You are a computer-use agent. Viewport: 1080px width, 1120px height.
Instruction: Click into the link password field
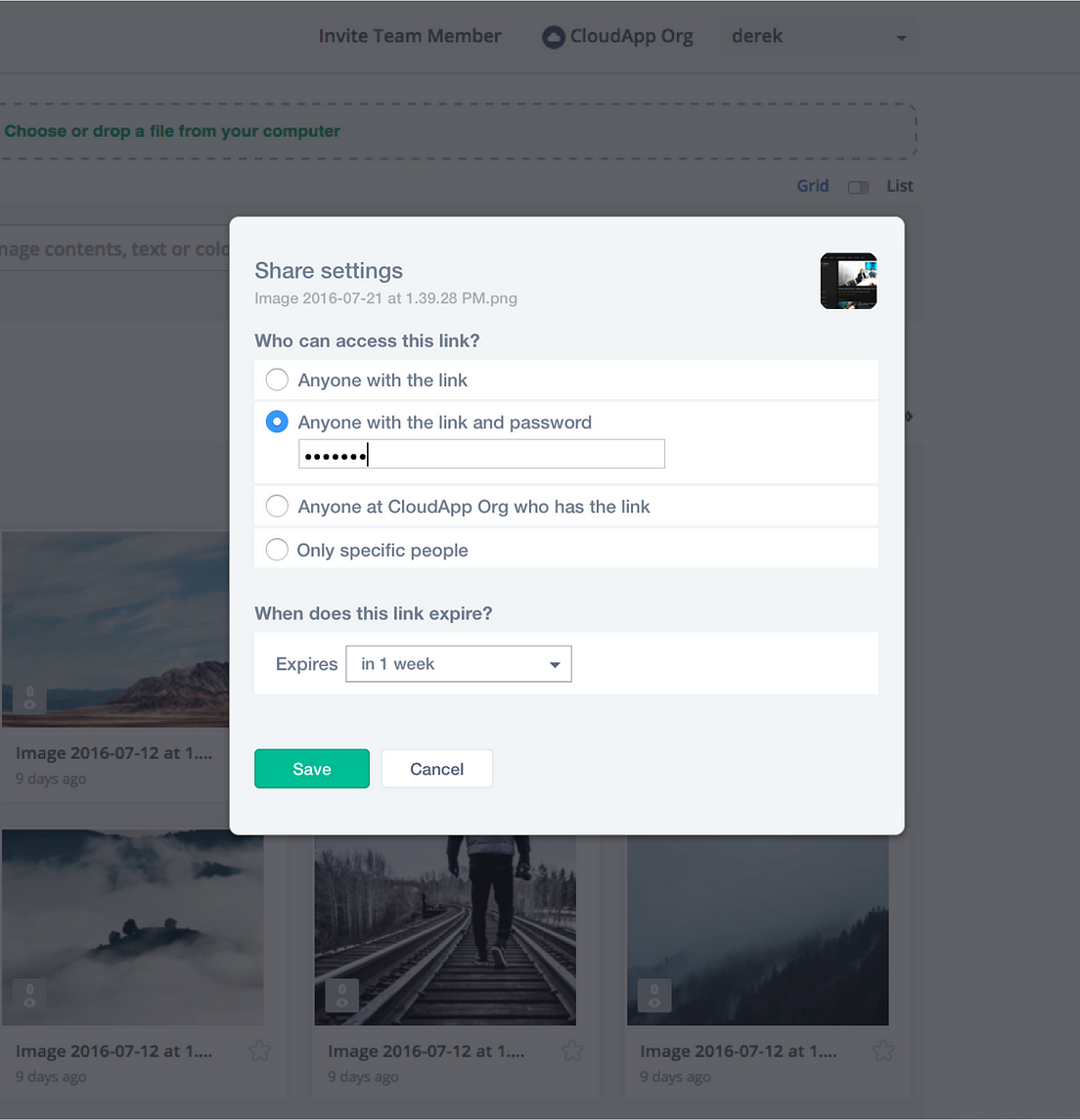(481, 454)
